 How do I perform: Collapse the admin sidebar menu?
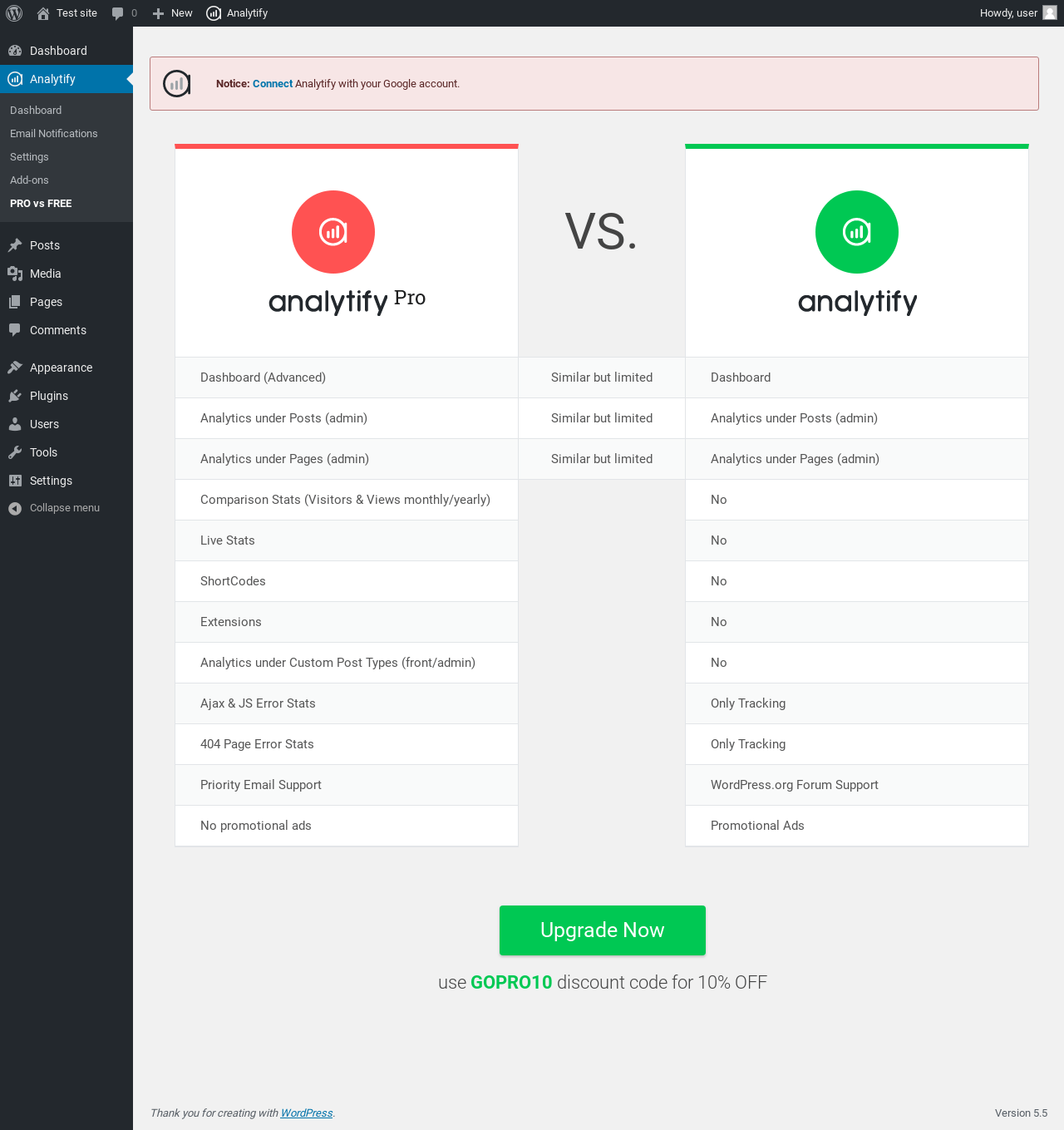click(65, 508)
